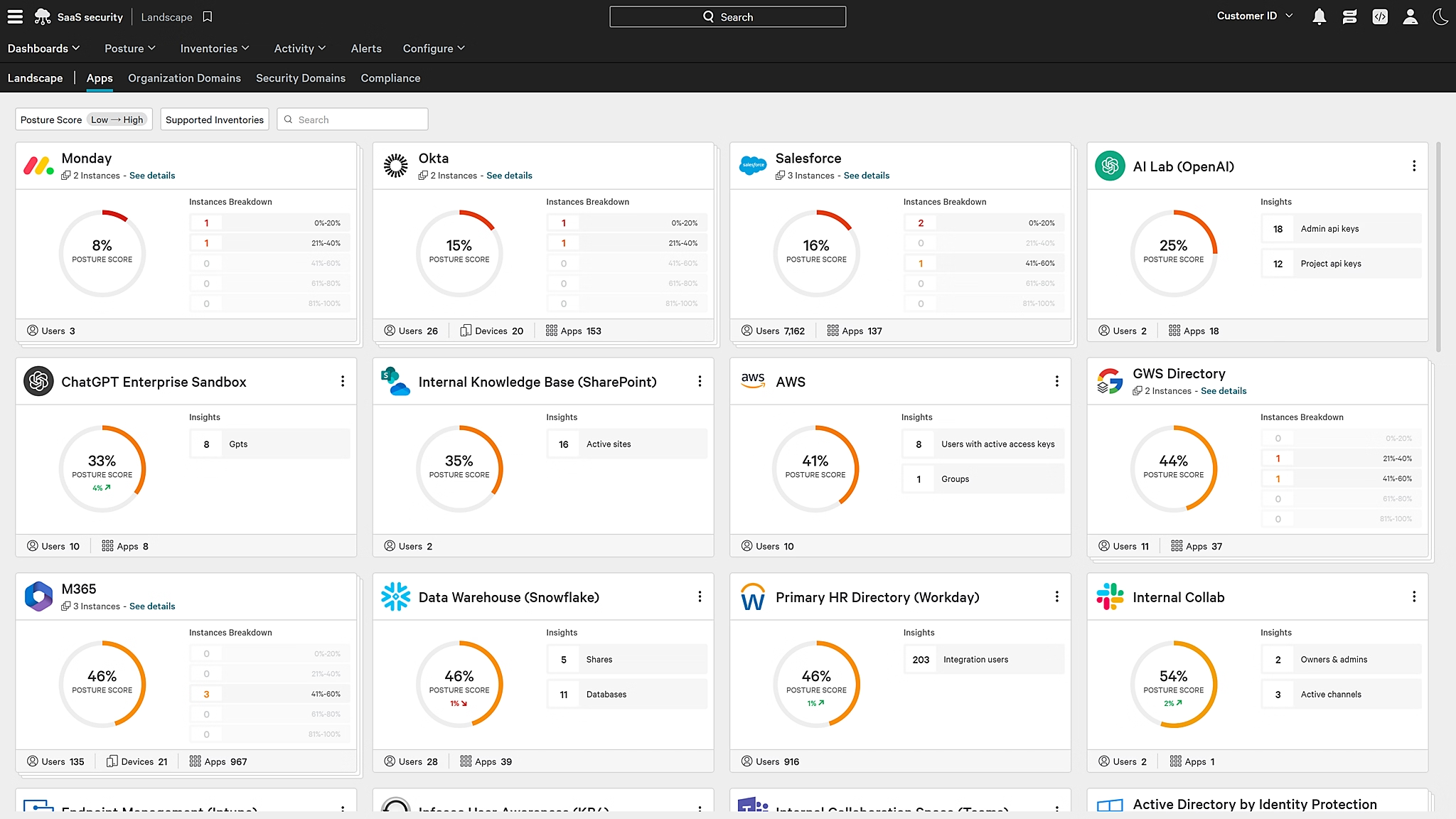Toggle the Posture Score Low-High sort
Viewport: 1456px width, 819px height.
(x=83, y=119)
